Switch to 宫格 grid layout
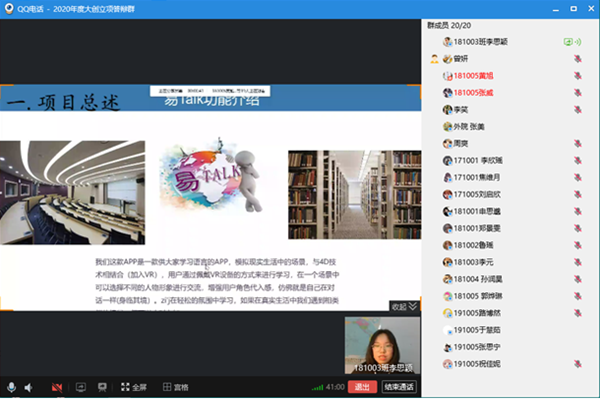Image resolution: width=600 pixels, height=399 pixels. click(x=176, y=387)
